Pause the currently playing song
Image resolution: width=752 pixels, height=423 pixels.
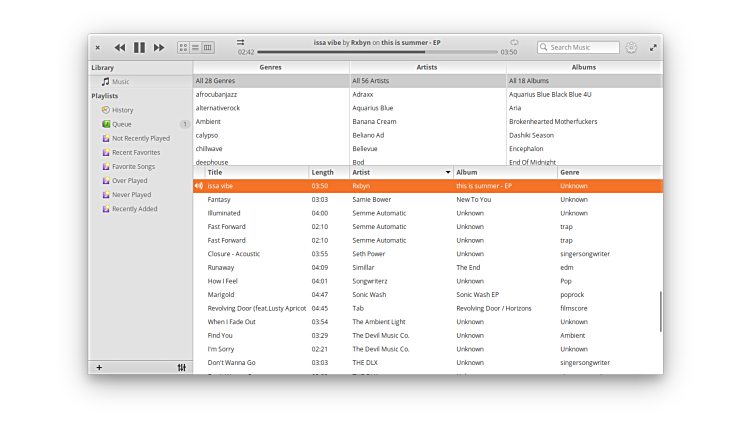click(x=139, y=47)
